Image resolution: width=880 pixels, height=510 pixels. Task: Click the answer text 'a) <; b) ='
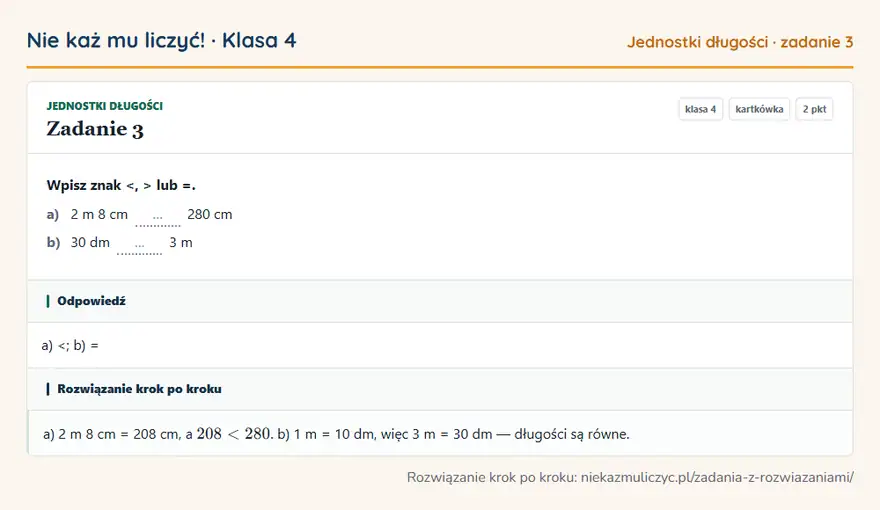[x=70, y=346]
